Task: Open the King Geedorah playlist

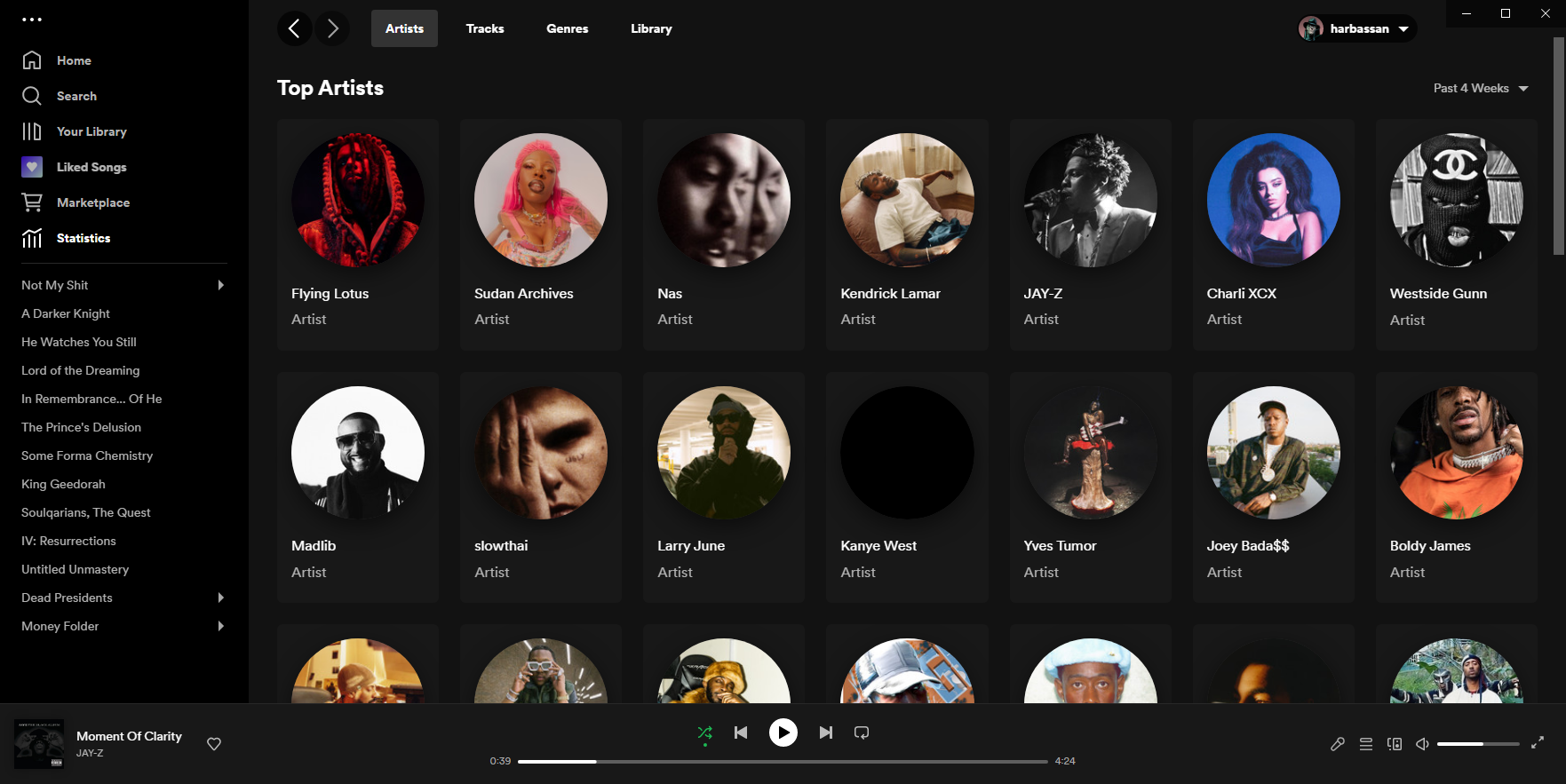Action: point(63,484)
